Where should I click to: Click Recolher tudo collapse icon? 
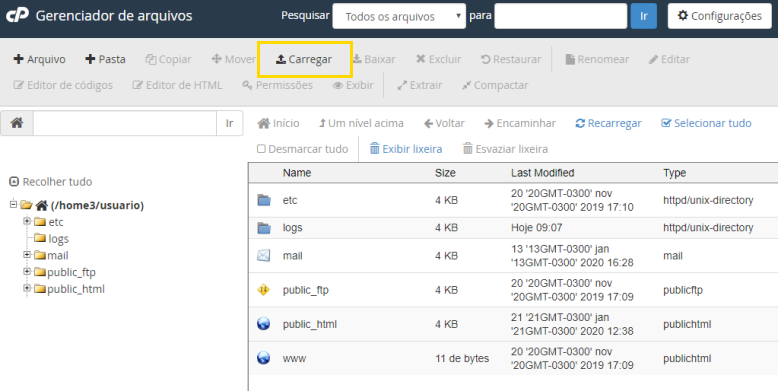click(x=14, y=182)
